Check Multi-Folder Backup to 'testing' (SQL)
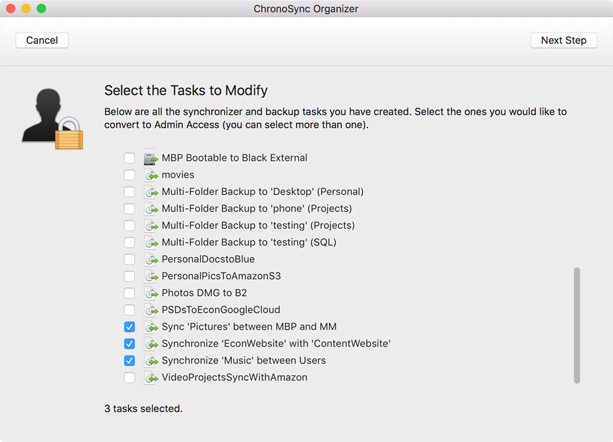Screen dimensions: 613x442 coord(129,242)
